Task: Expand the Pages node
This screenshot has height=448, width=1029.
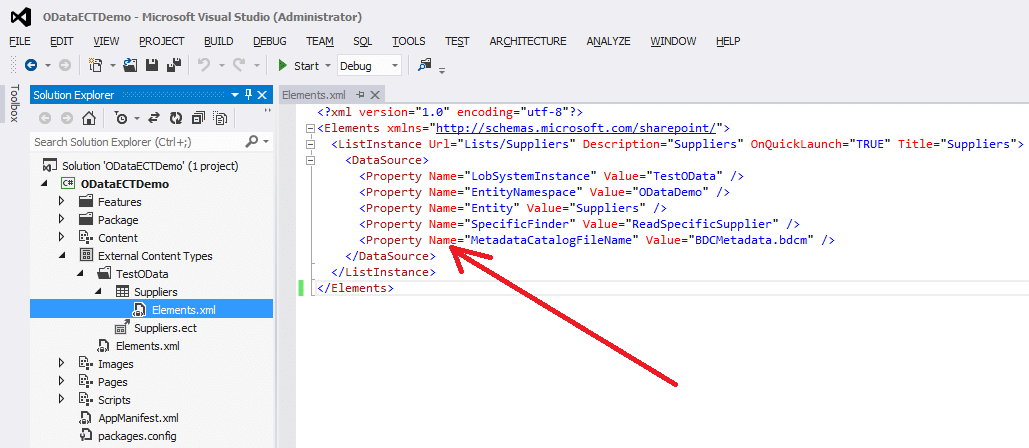Action: 62,381
